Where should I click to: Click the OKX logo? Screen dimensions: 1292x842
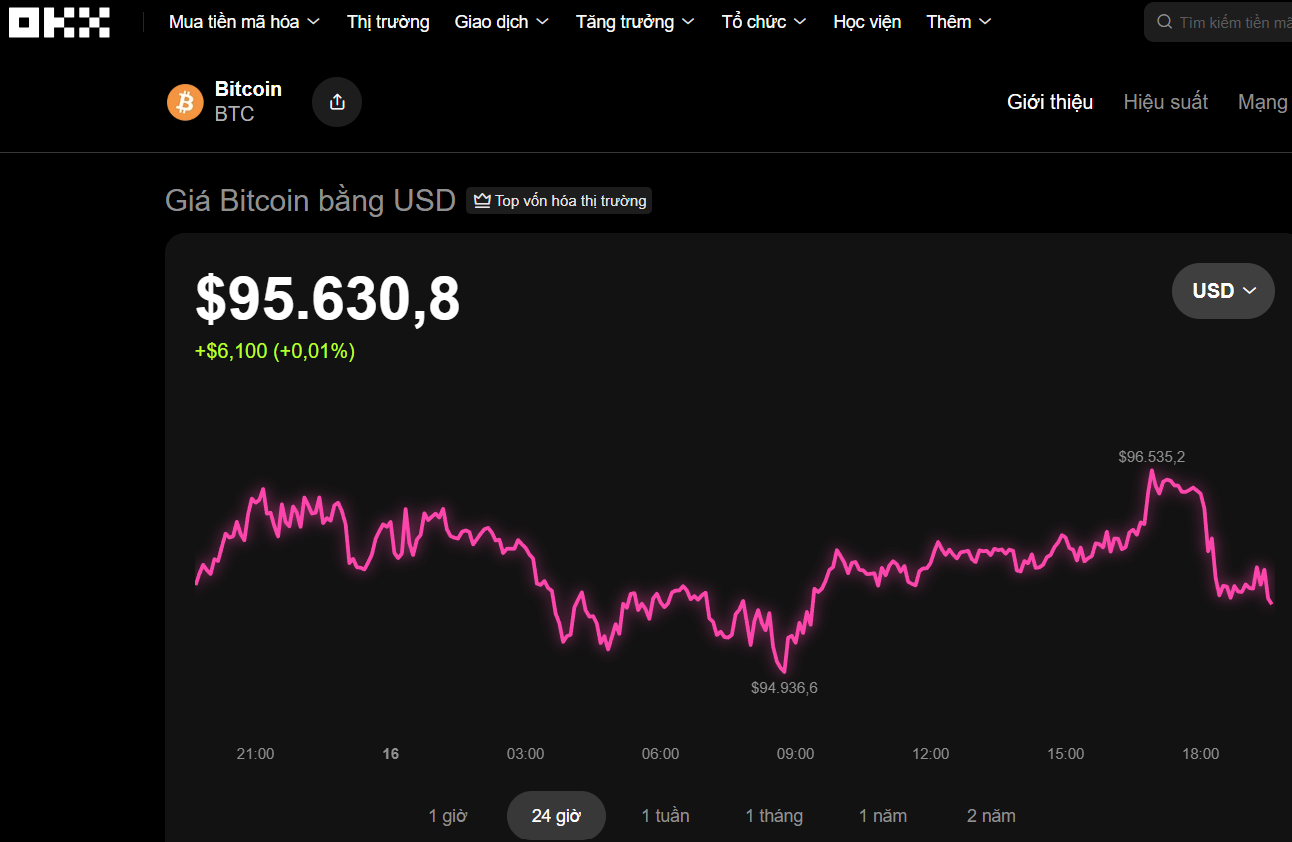point(59,22)
